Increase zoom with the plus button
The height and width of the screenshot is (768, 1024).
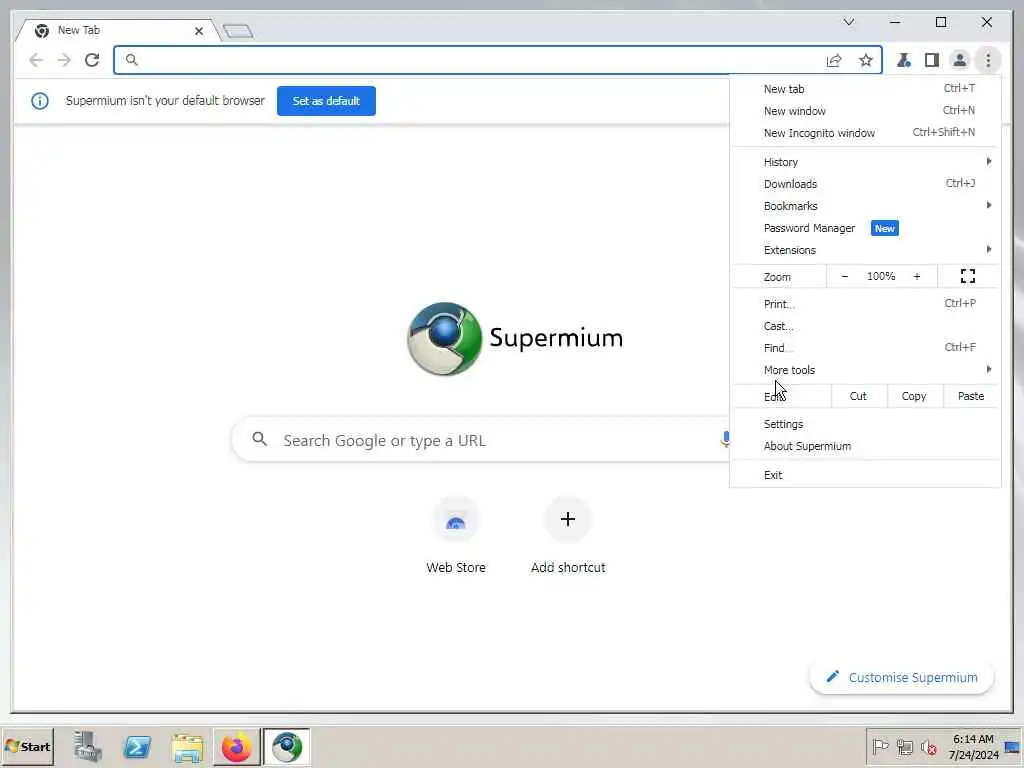point(917,276)
